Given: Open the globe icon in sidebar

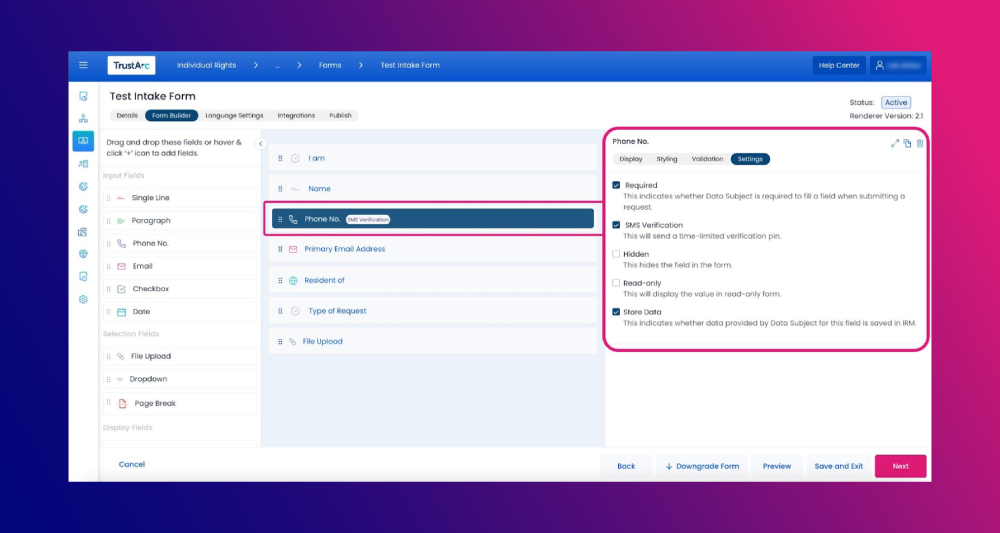Looking at the screenshot, I should point(83,254).
